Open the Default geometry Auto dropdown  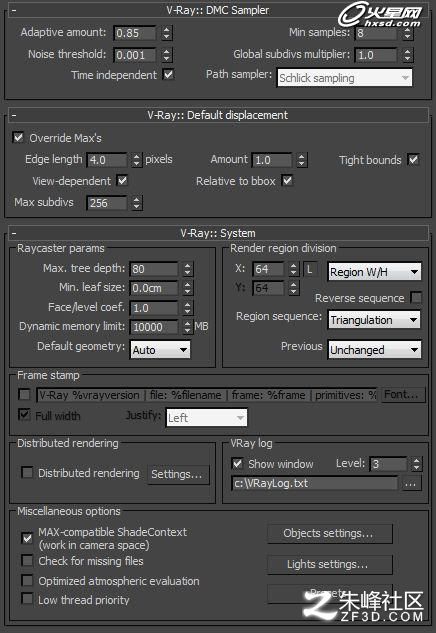coord(160,350)
